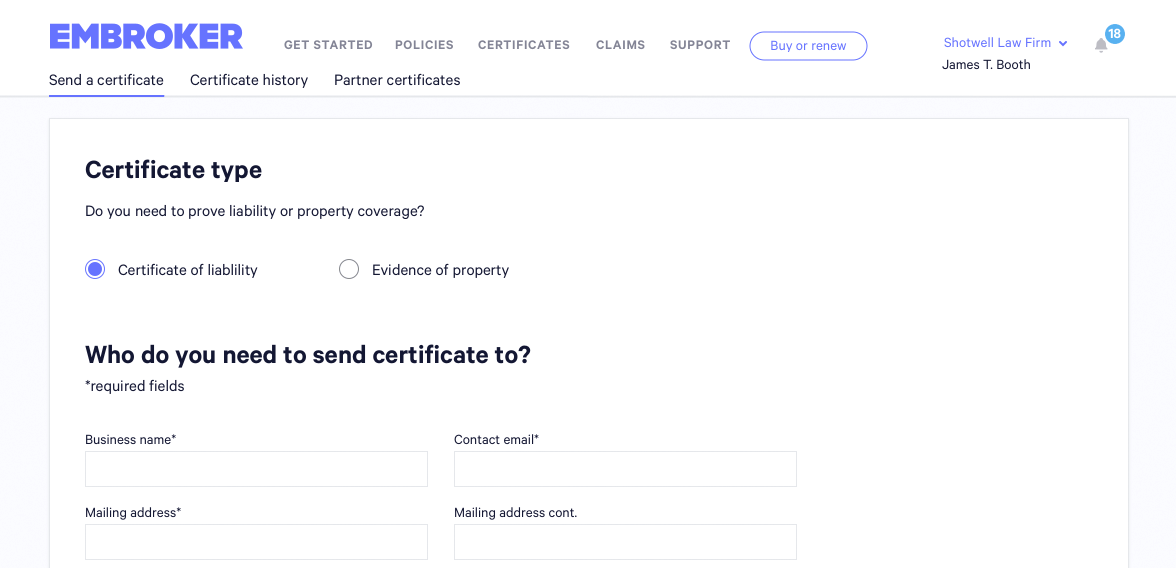Open the notifications bell icon
Screen dimensions: 1176x568
tap(1101, 46)
